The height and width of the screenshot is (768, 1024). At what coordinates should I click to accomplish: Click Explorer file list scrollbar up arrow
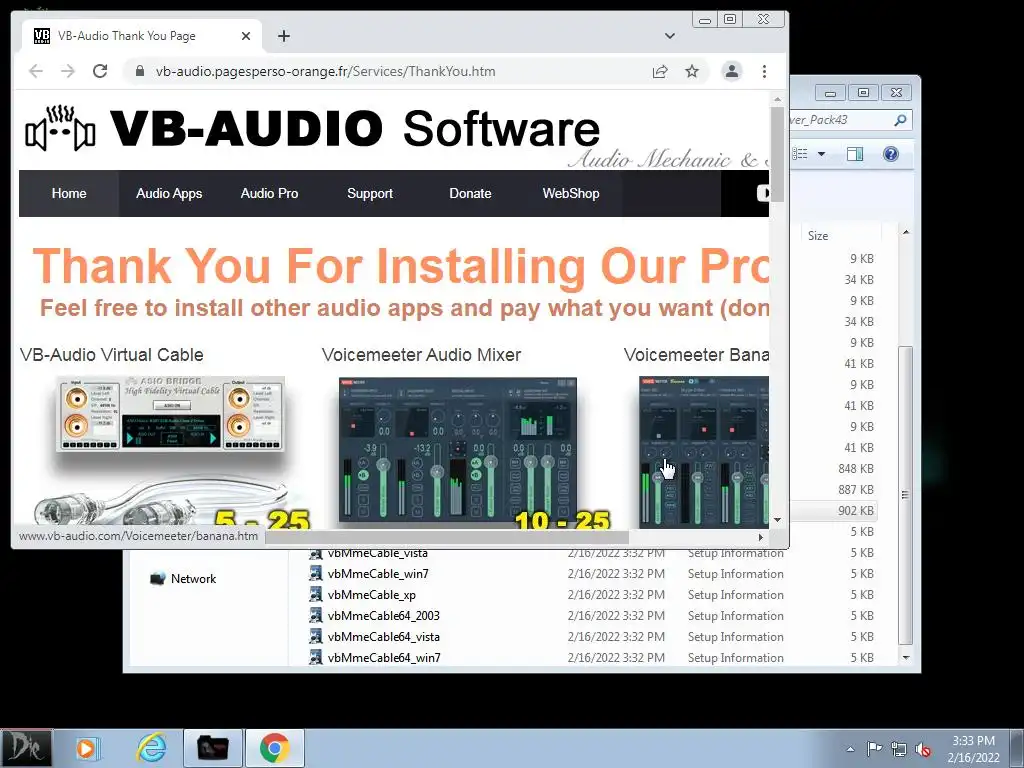tap(906, 232)
